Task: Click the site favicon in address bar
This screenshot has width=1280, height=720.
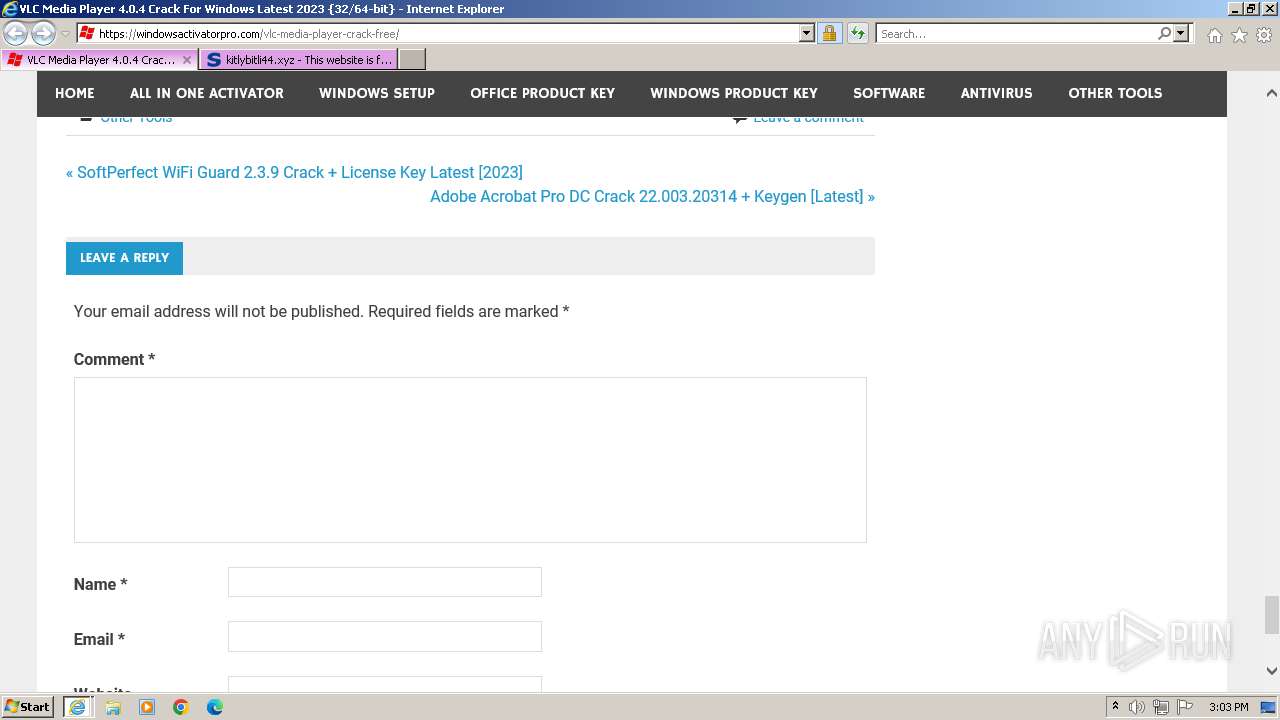Action: 87,34
